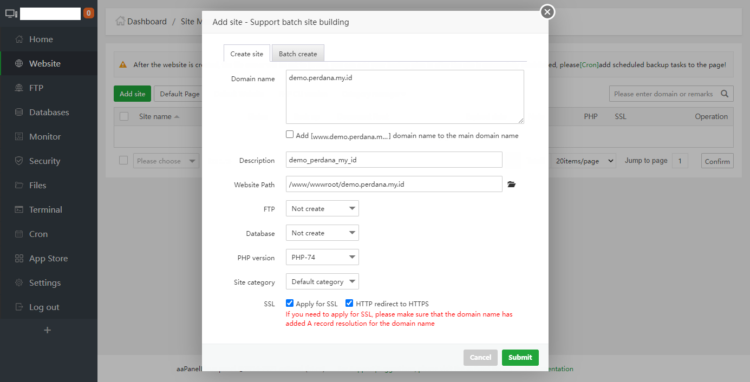The width and height of the screenshot is (750, 382).
Task: Click the Dashboard breadcrumb link
Action: point(147,22)
